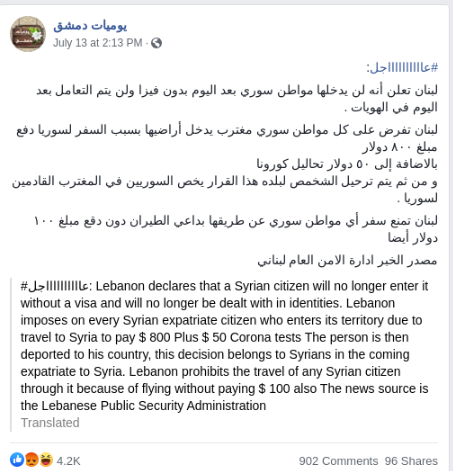The width and height of the screenshot is (453, 471).
Task: View the 96 Shares list
Action: pos(411,461)
